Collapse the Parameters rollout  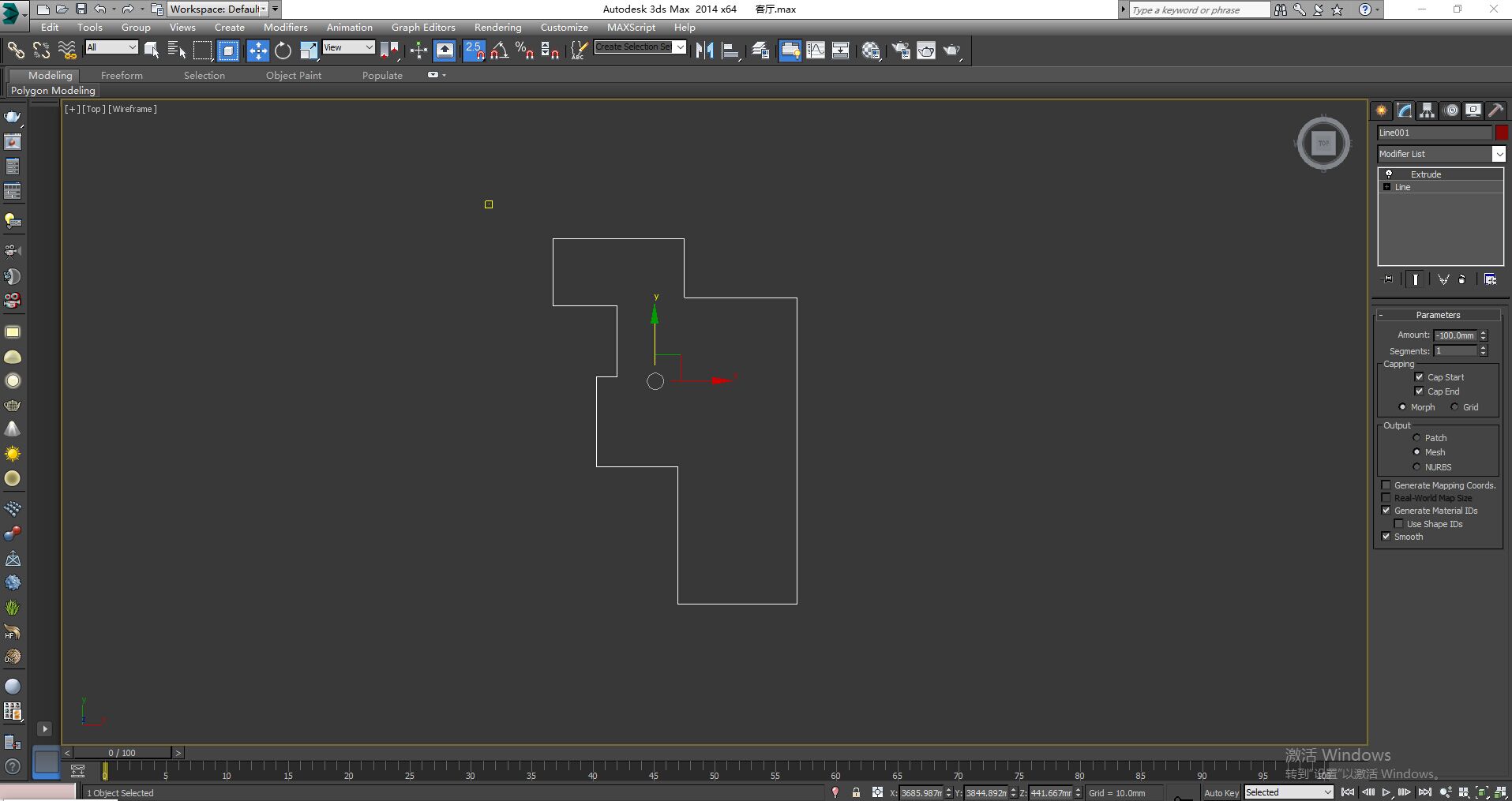(1438, 315)
